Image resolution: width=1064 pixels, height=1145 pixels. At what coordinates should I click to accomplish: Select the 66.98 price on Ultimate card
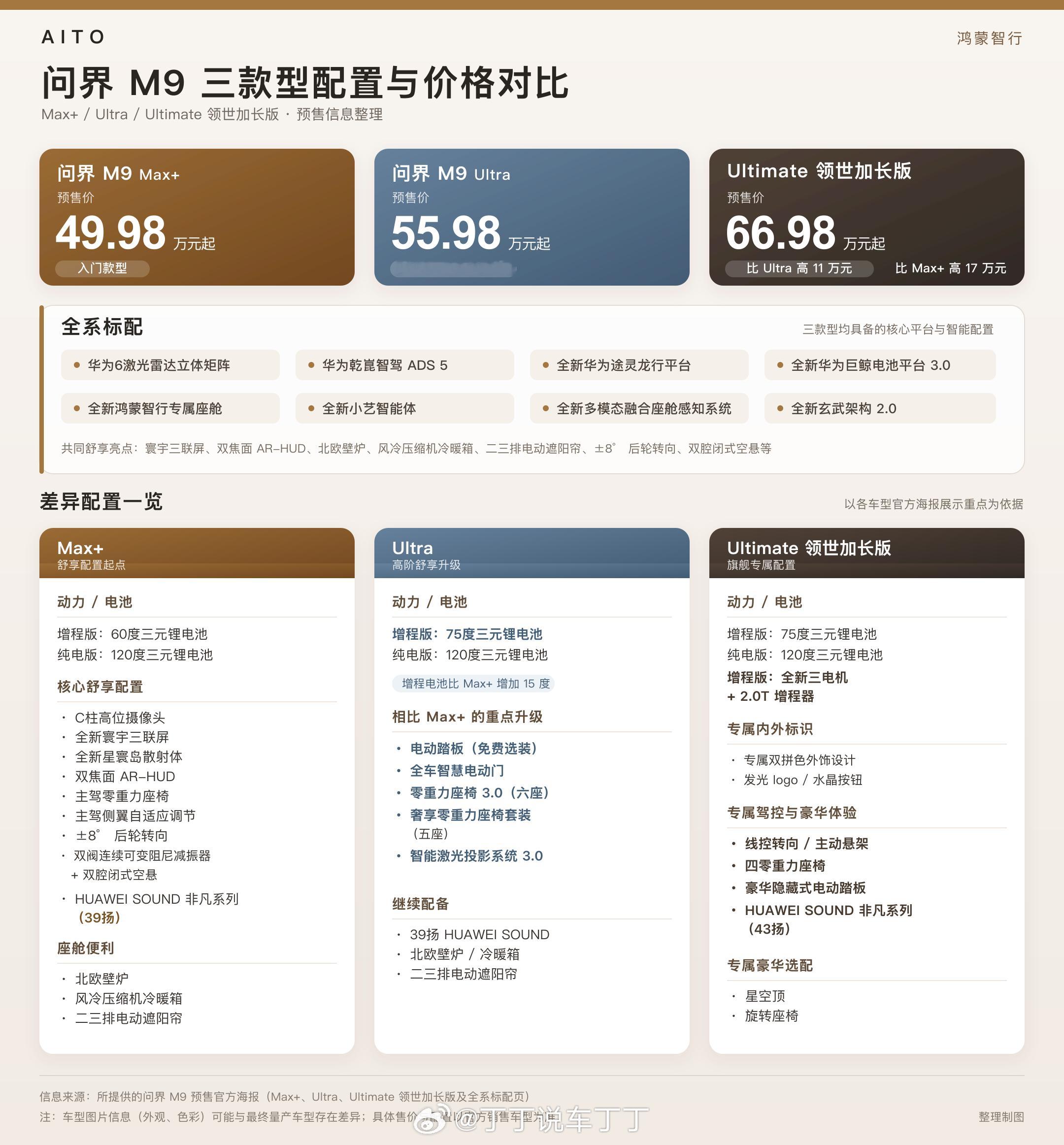coord(781,232)
